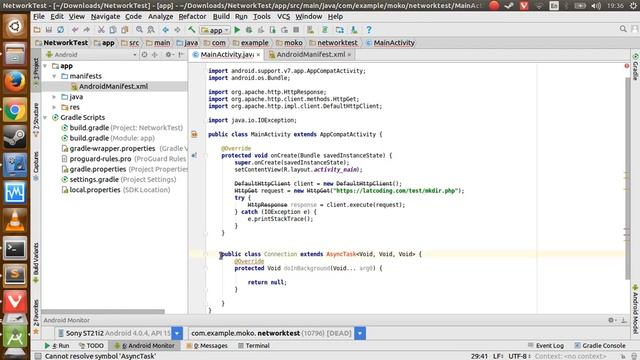Navigate Back with the blue arrow

pyautogui.click(x=165, y=30)
